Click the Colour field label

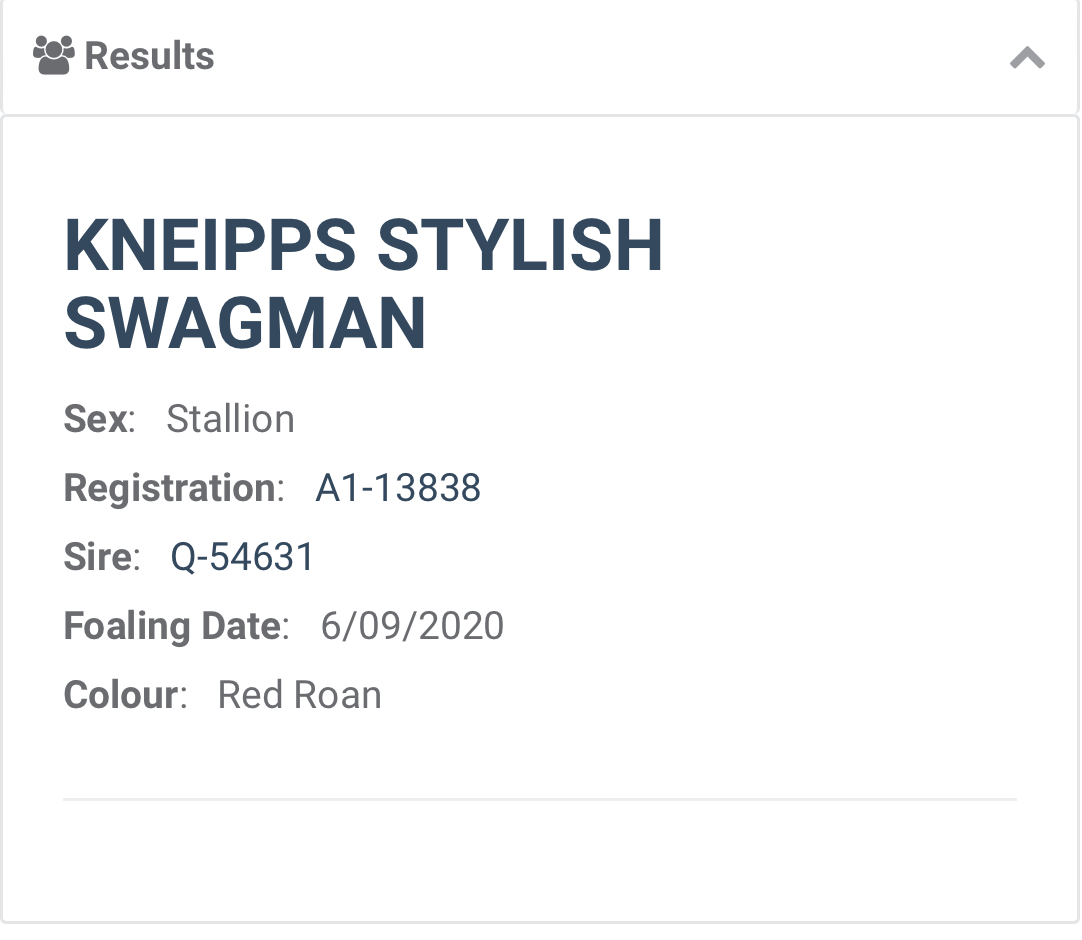(123, 695)
